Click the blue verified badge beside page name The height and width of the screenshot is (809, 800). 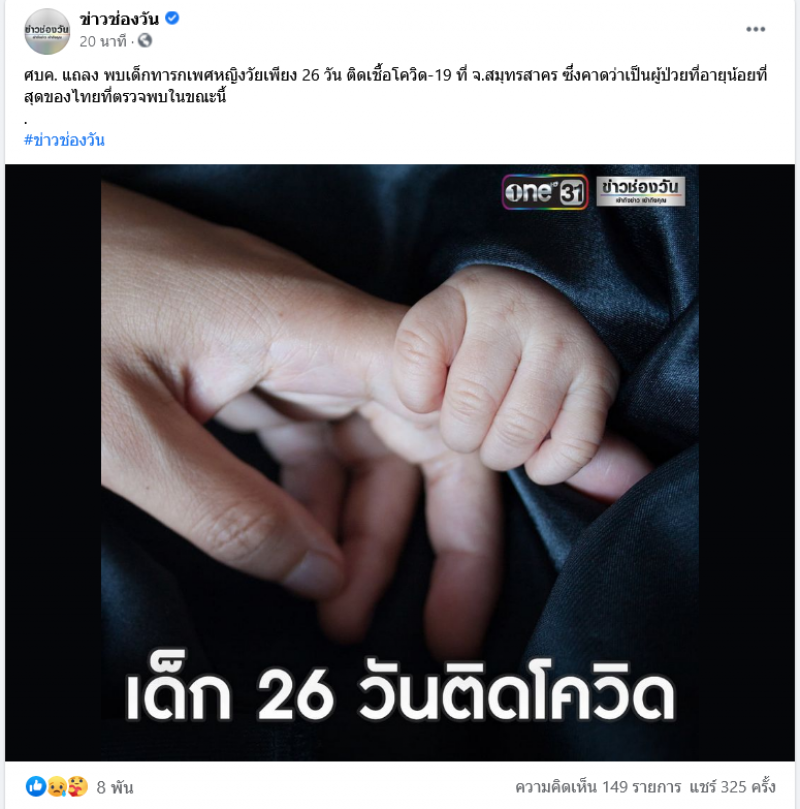[172, 19]
